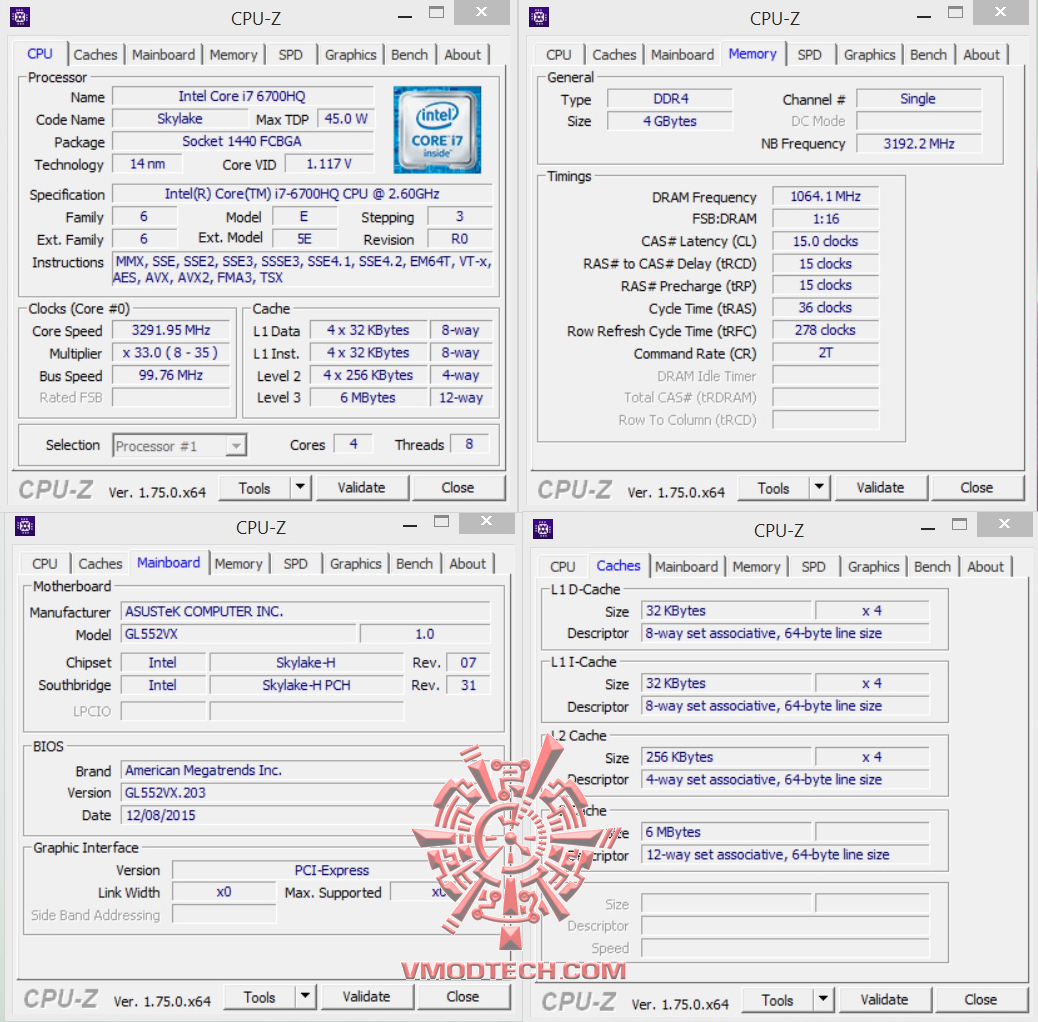This screenshot has width=1038, height=1022.
Task: Open SPD tab in Memory window
Action: (x=809, y=55)
